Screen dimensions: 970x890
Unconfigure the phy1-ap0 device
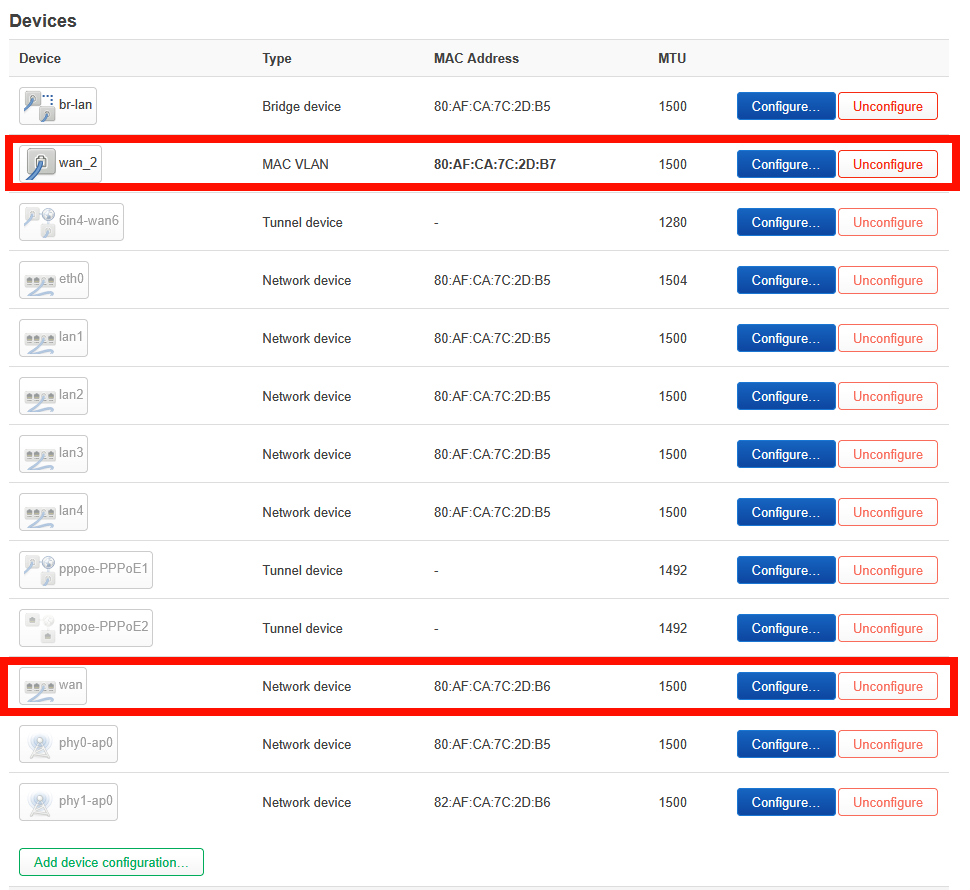(x=887, y=802)
